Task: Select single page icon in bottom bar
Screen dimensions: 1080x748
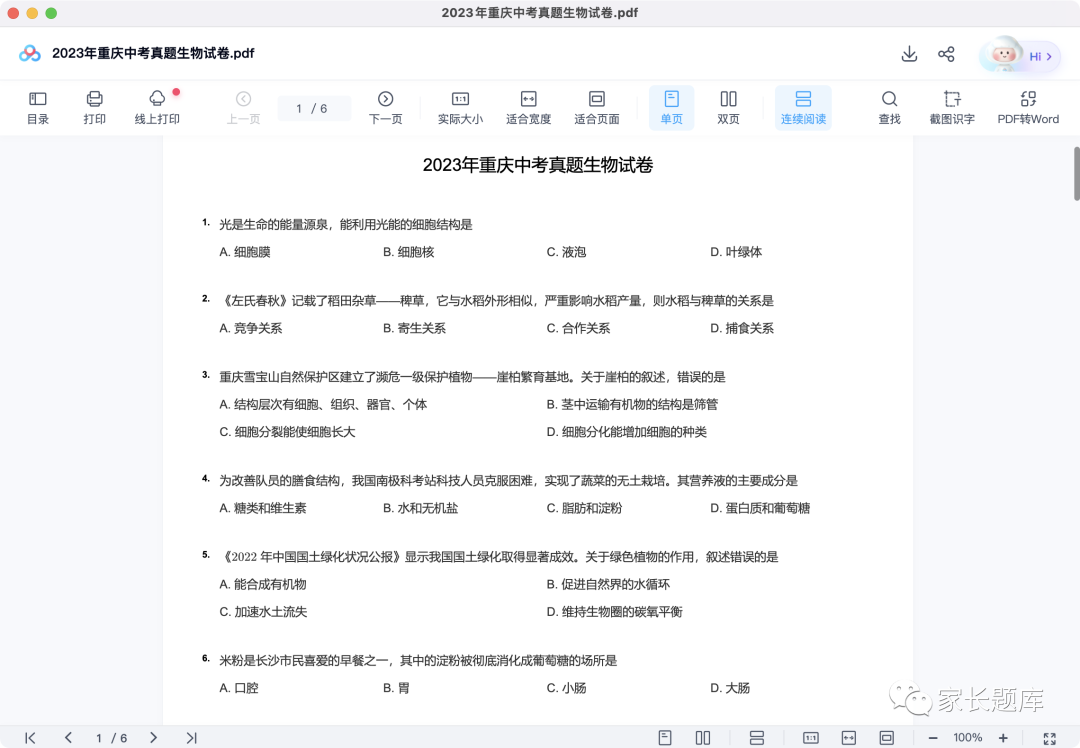Action: click(665, 738)
